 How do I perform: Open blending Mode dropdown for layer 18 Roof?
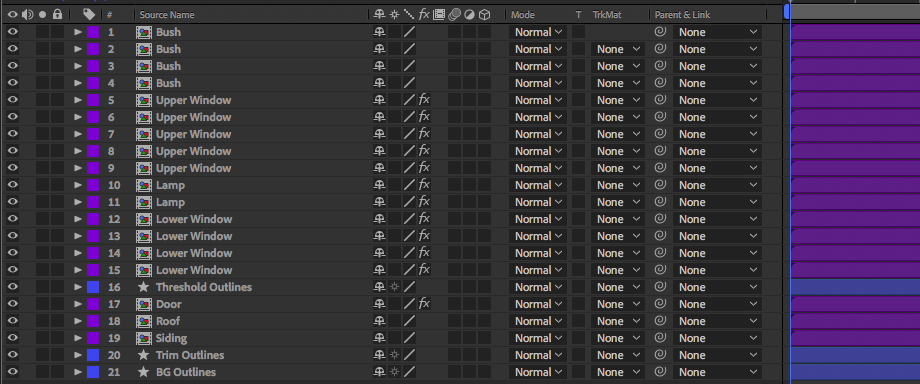538,321
